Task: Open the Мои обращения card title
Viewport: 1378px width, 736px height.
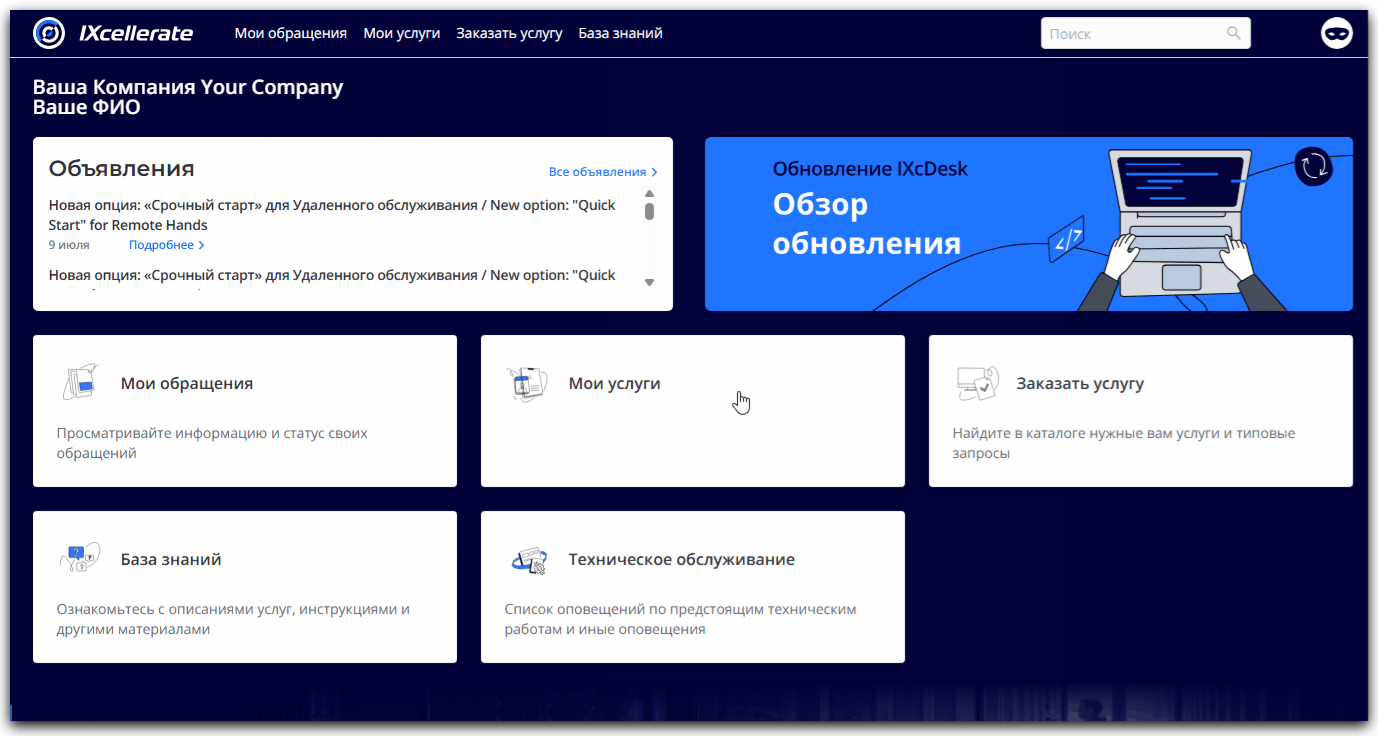Action: pyautogui.click(x=187, y=383)
